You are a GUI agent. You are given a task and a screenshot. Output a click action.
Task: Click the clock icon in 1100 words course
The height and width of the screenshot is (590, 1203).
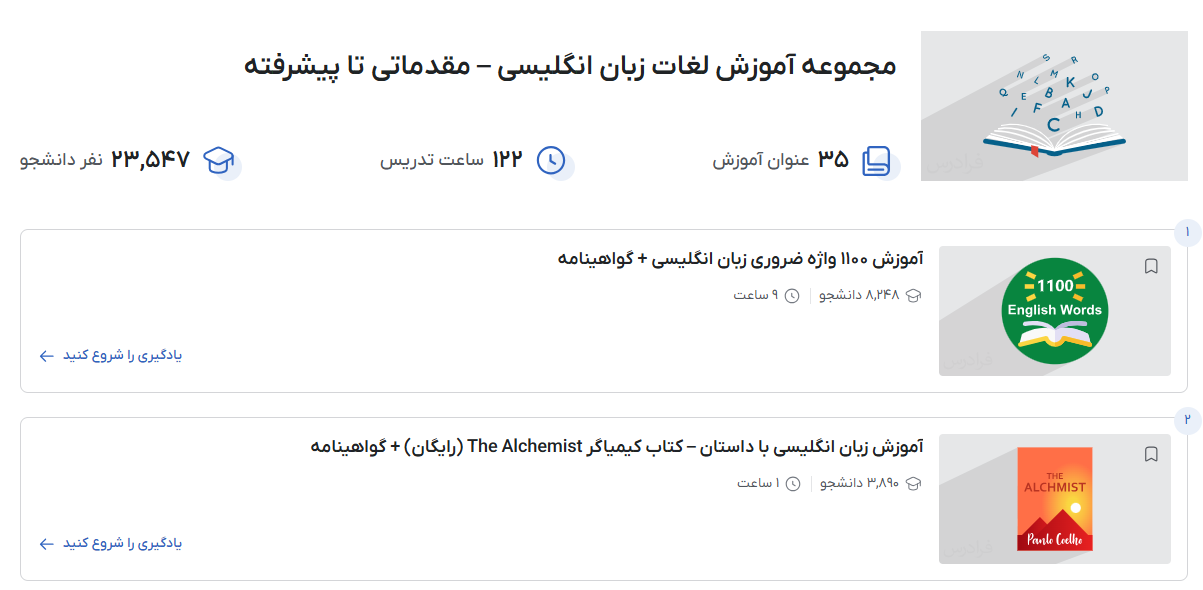point(792,296)
